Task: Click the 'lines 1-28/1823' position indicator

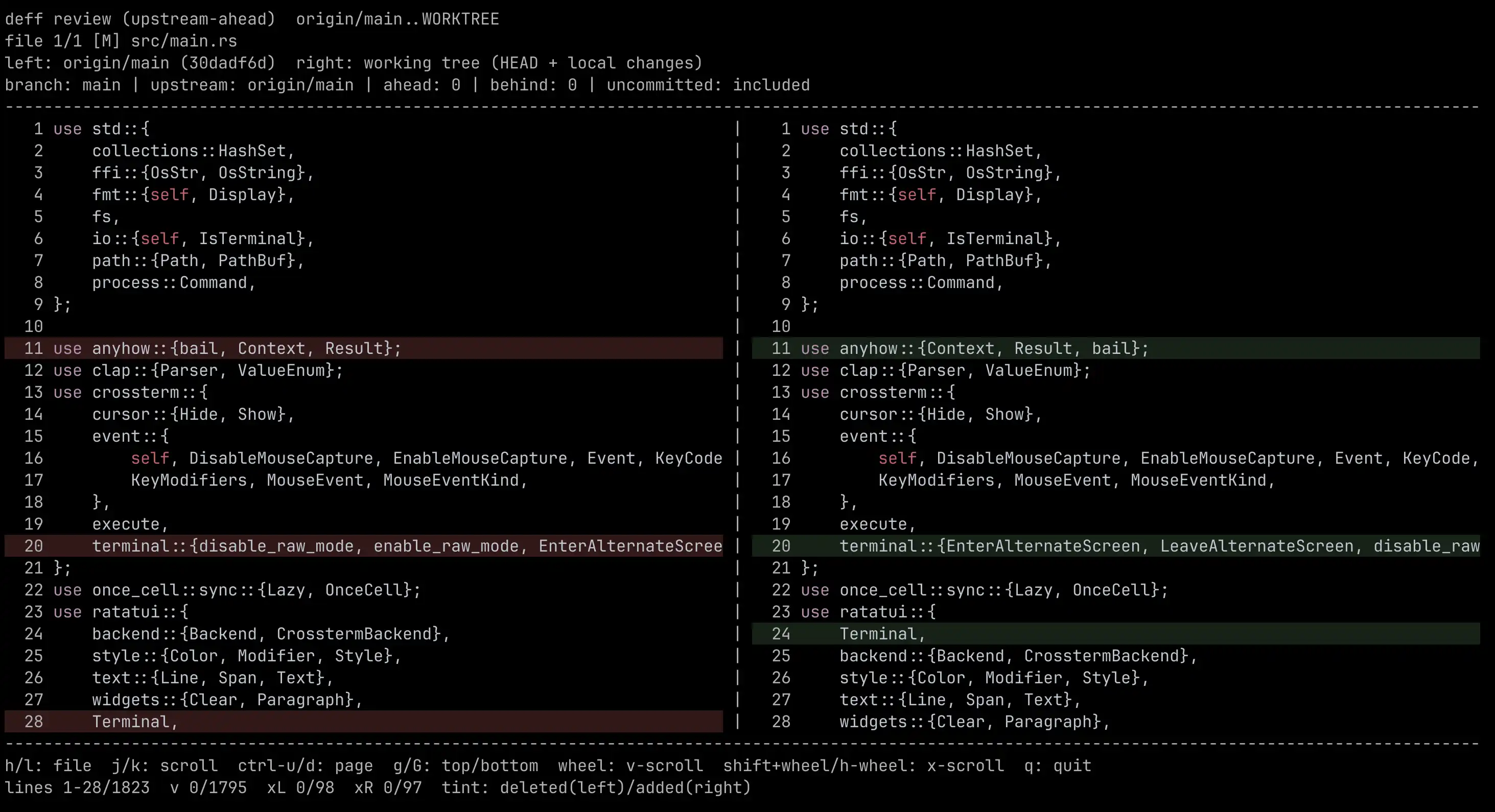Action: [x=77, y=787]
